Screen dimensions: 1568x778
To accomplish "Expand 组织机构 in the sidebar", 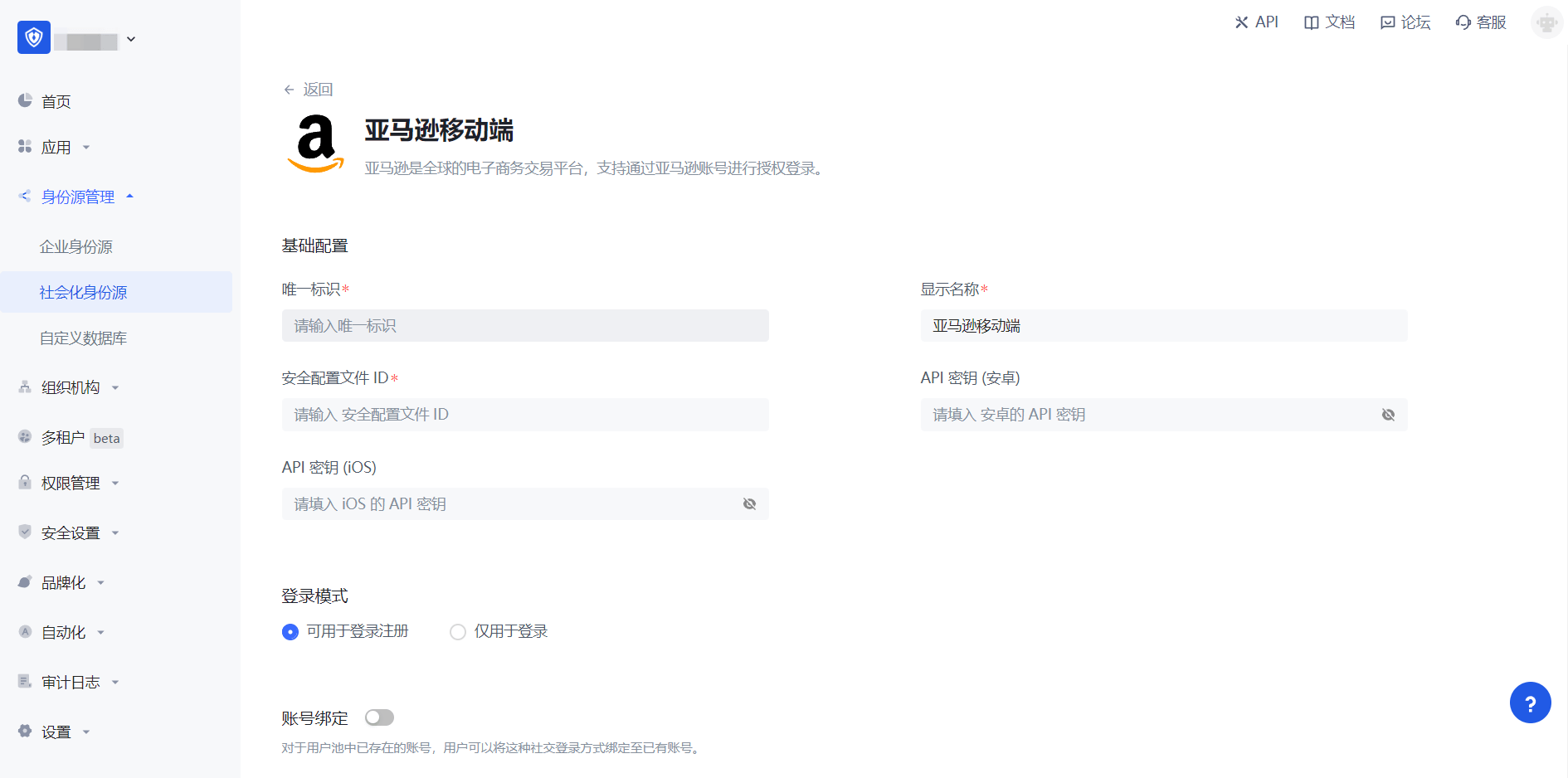I will [x=71, y=387].
